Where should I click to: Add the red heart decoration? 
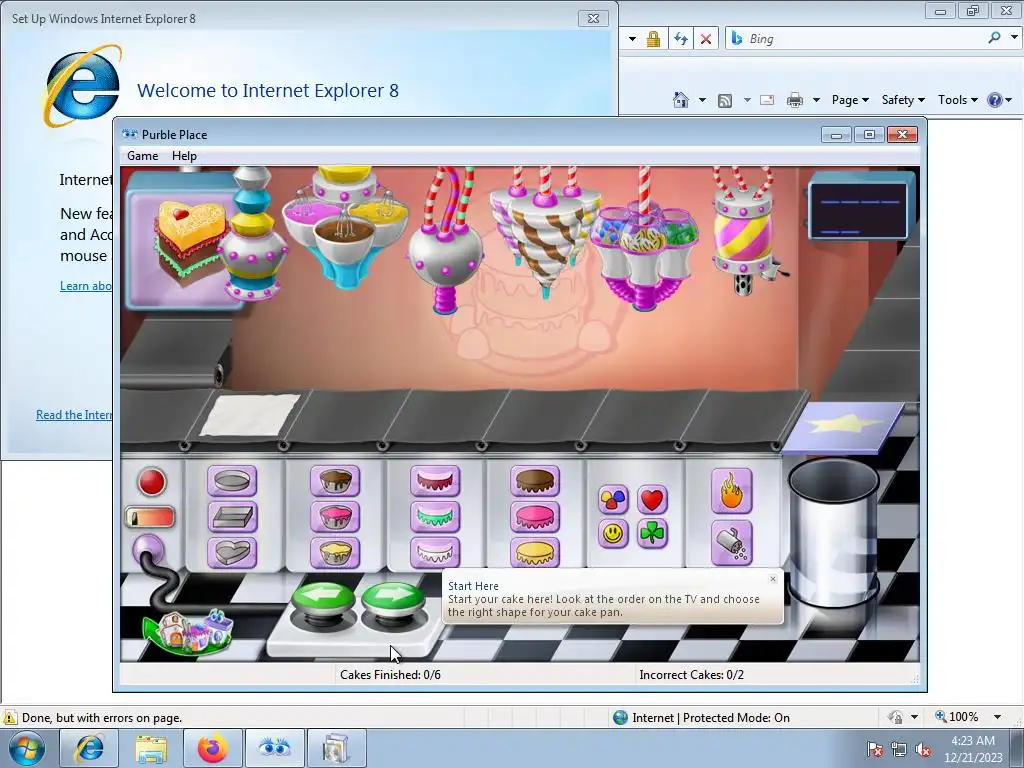652,500
